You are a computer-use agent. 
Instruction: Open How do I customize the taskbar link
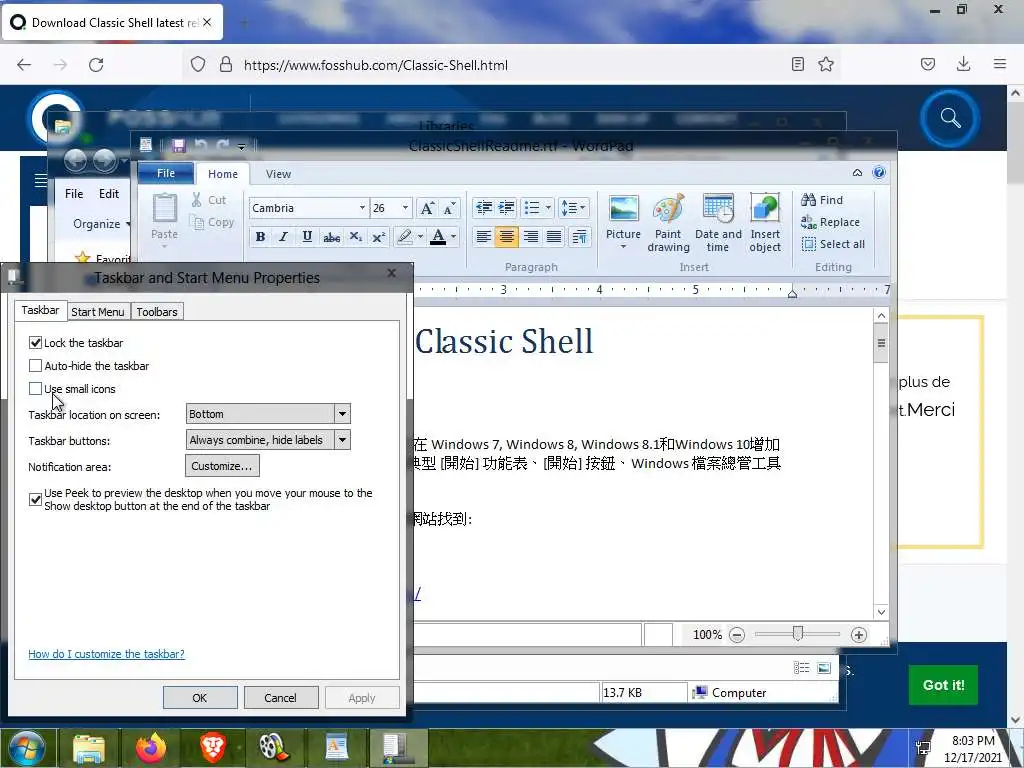[106, 654]
